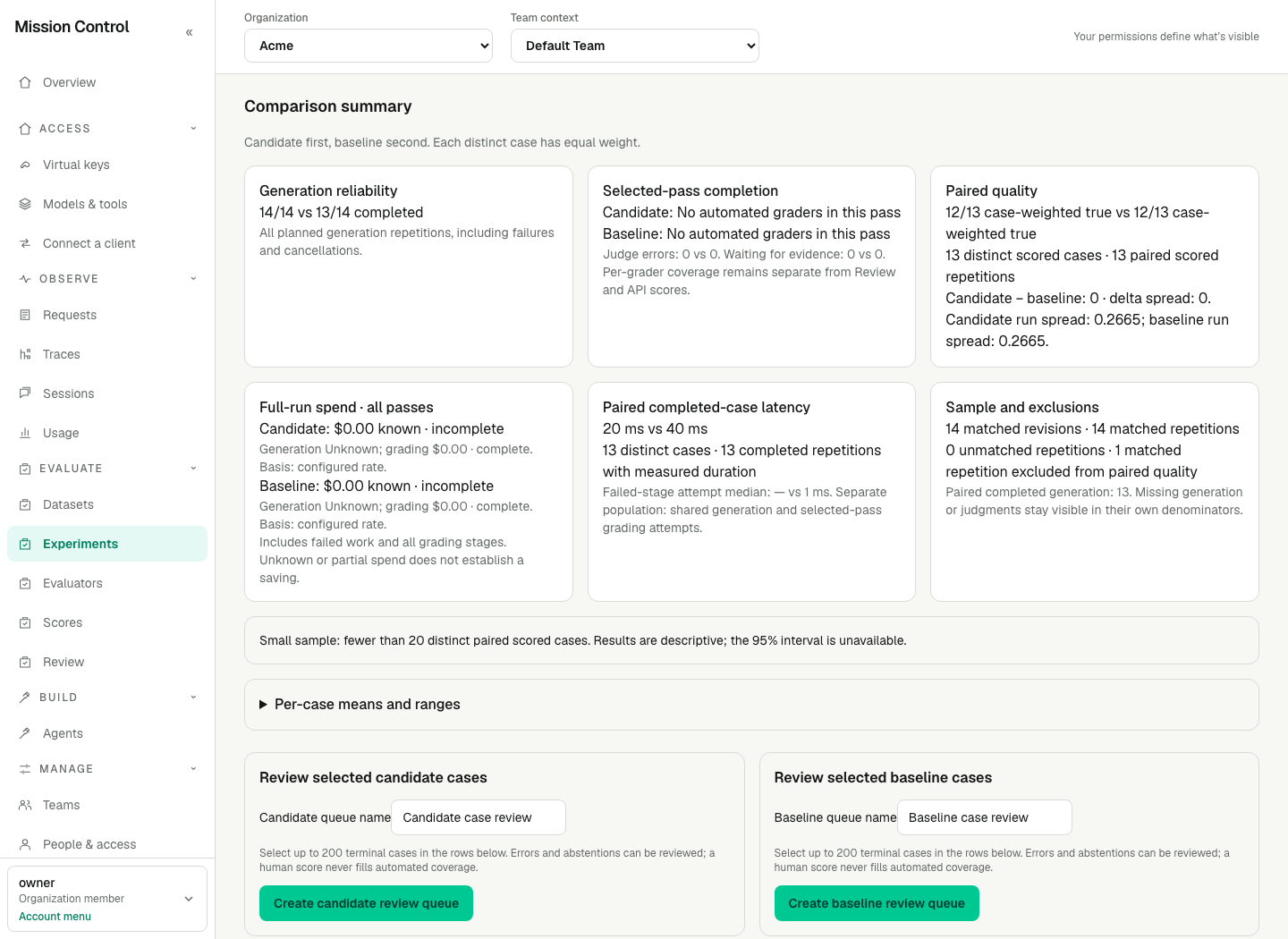The width and height of the screenshot is (1288, 939).
Task: Create baseline review queue
Action: point(877,903)
